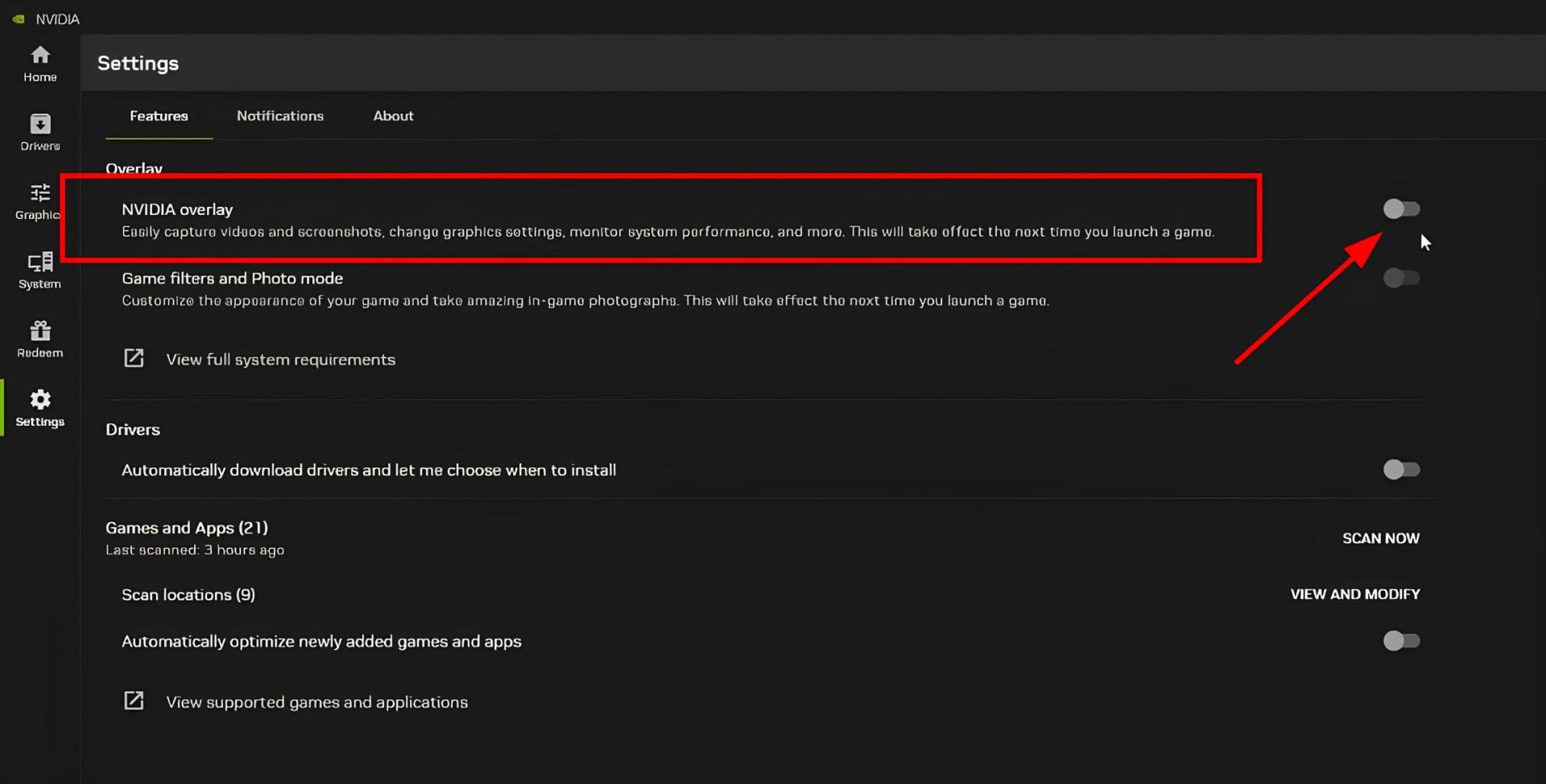Click the Game filters and Photo mode label
Viewport: 1546px width, 784px height.
click(232, 279)
